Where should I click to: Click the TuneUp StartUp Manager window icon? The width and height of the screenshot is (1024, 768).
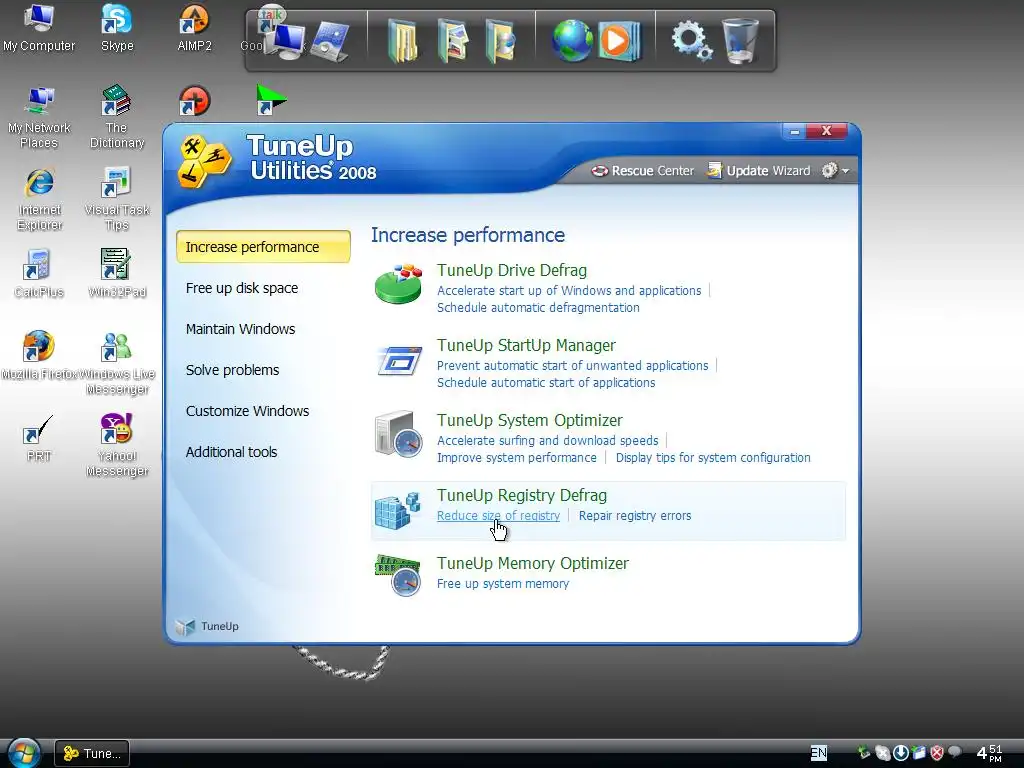coord(400,360)
